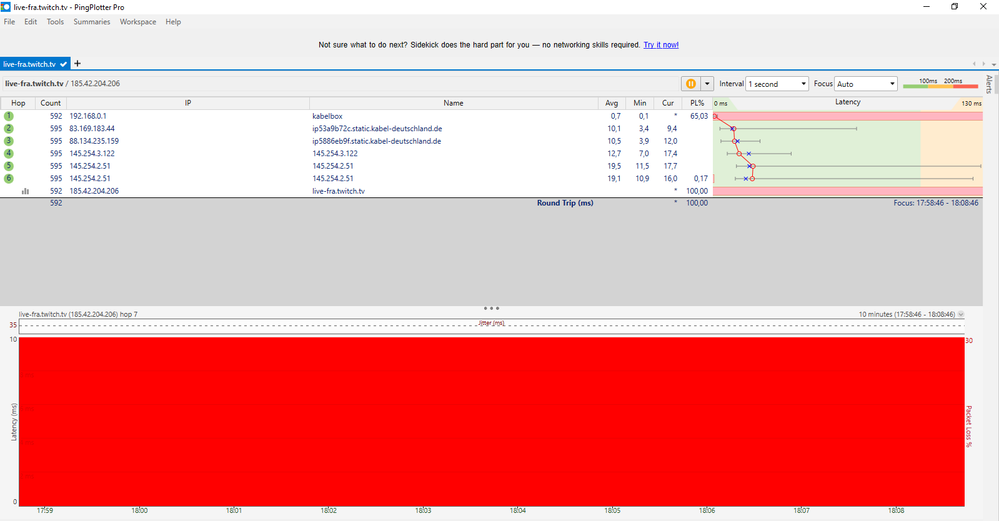The width and height of the screenshot is (999, 521).
Task: Click live-fra.twitch.tv name in hop table
Action: click(338, 191)
